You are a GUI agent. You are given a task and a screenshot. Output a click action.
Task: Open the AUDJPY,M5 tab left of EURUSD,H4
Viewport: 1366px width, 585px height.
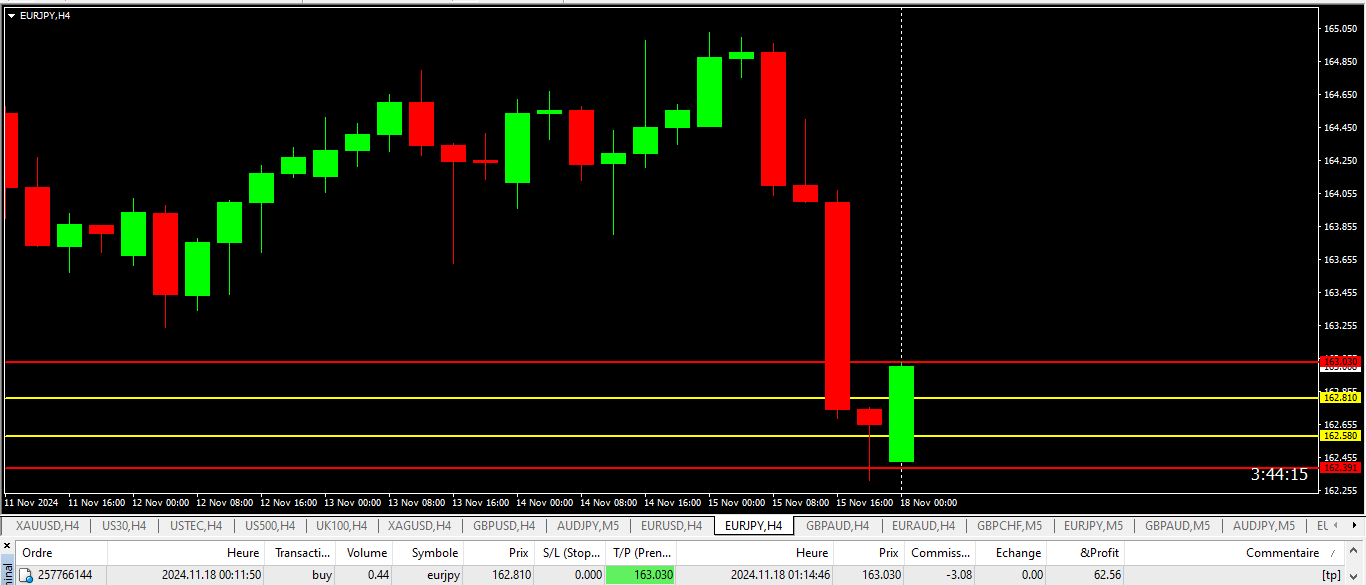[589, 526]
